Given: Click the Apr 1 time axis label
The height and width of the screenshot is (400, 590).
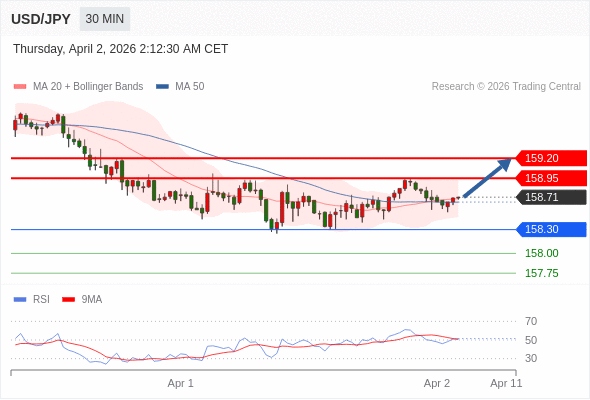Looking at the screenshot, I should point(181,383).
